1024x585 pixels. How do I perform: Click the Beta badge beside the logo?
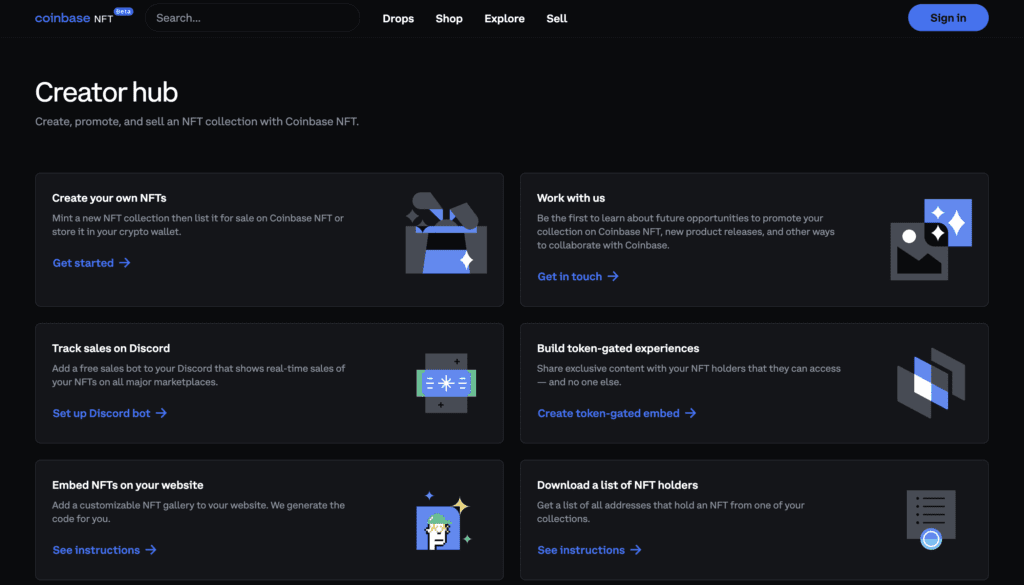pyautogui.click(x=123, y=11)
